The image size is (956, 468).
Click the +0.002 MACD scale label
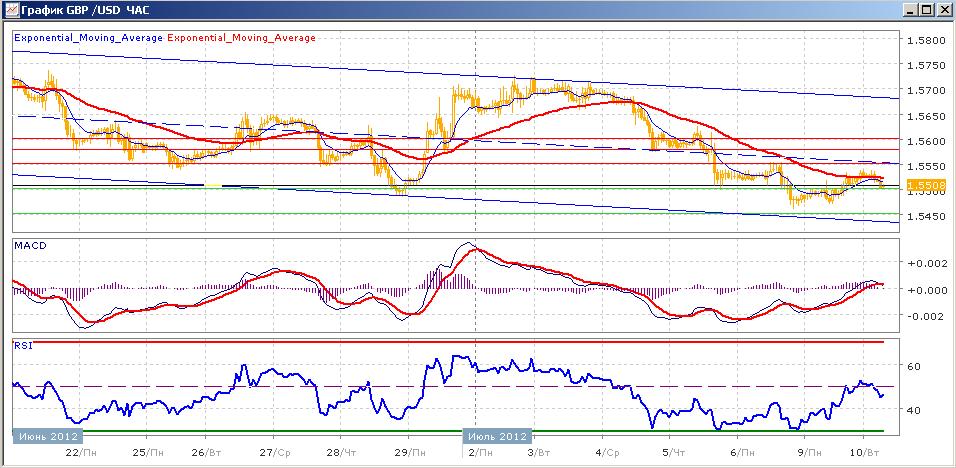[x=922, y=263]
